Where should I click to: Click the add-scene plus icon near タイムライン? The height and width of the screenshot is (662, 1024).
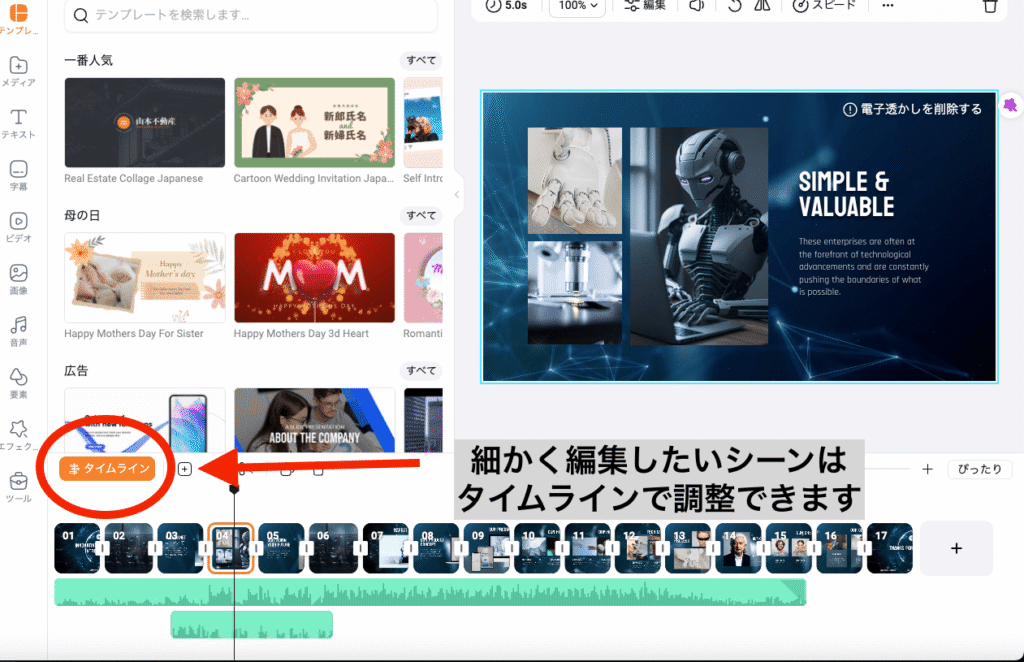185,469
